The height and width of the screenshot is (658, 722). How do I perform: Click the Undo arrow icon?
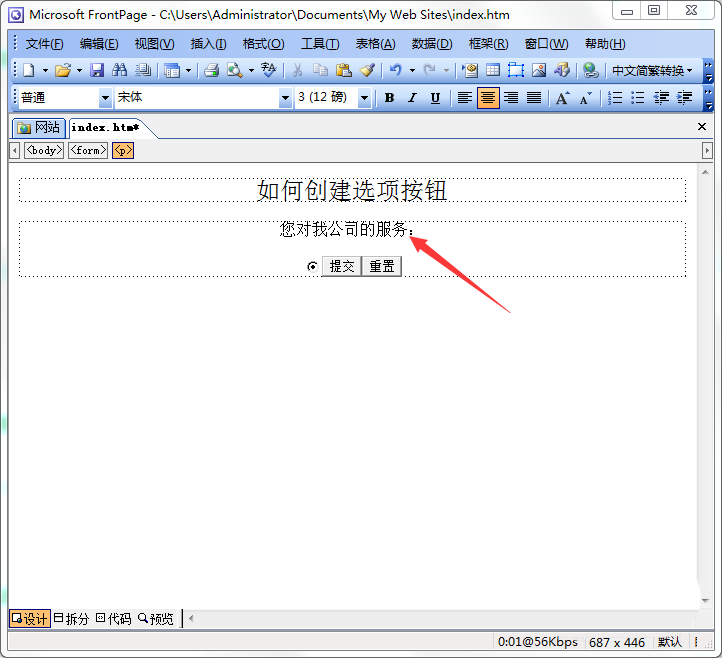tap(396, 70)
